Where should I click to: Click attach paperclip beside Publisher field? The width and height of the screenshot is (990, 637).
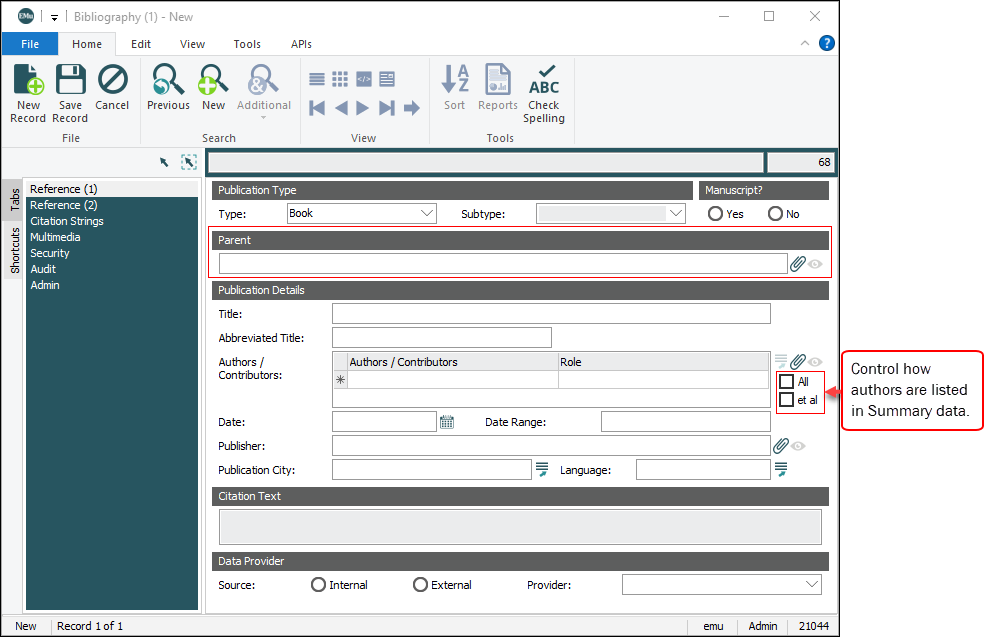coord(781,446)
